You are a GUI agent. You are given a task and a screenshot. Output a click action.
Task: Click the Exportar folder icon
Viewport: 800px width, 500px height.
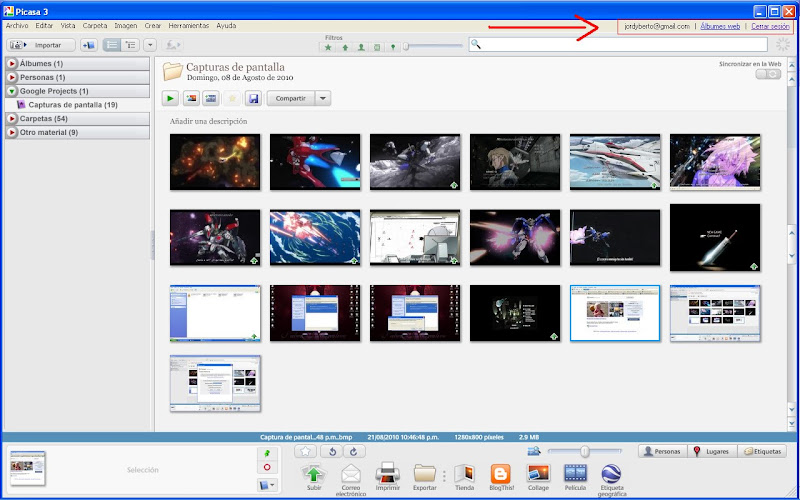(x=424, y=474)
